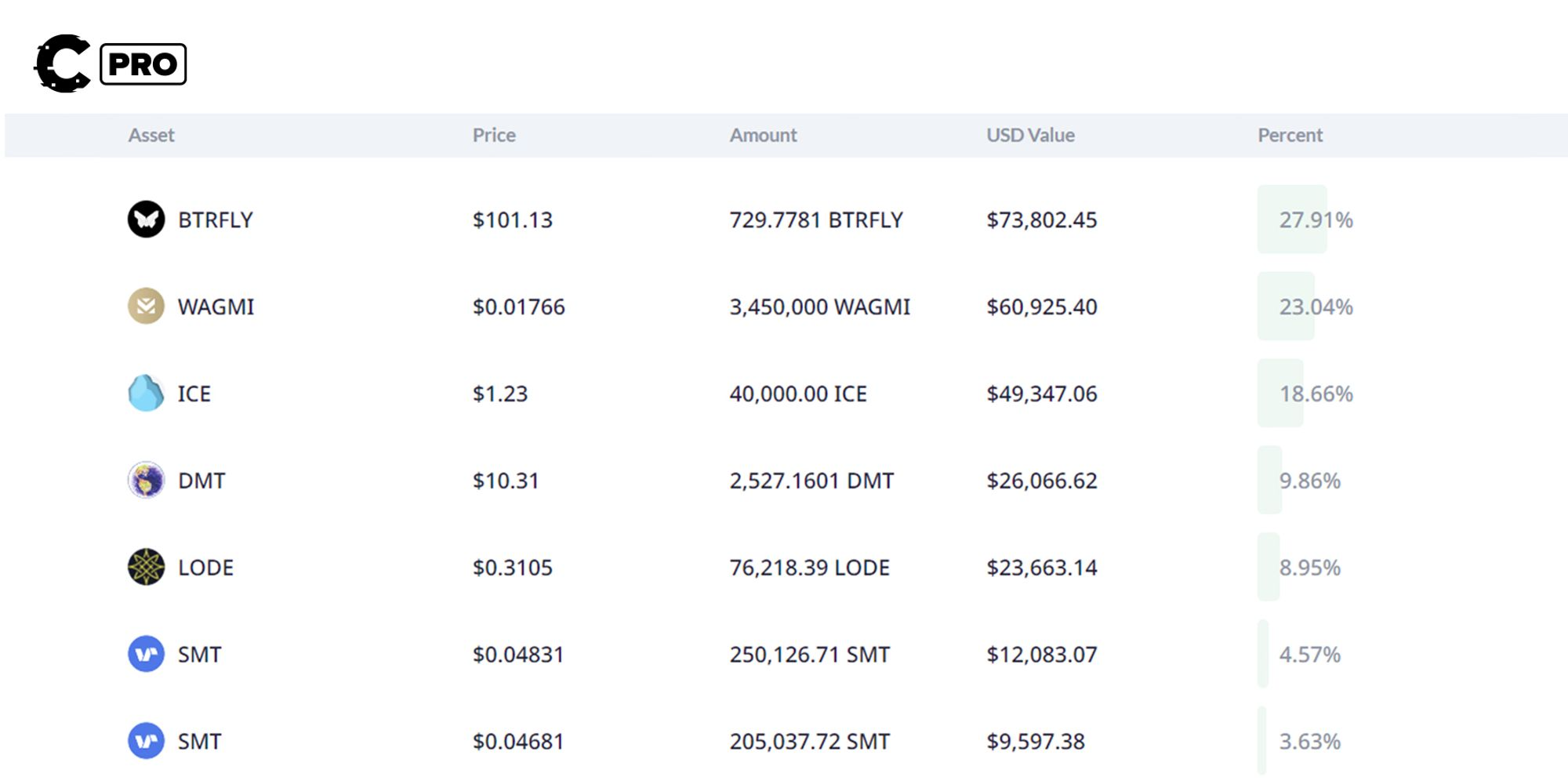This screenshot has width=1568, height=784.
Task: Select the 27.91% progress bar for BTRFLY
Action: coord(1292,220)
